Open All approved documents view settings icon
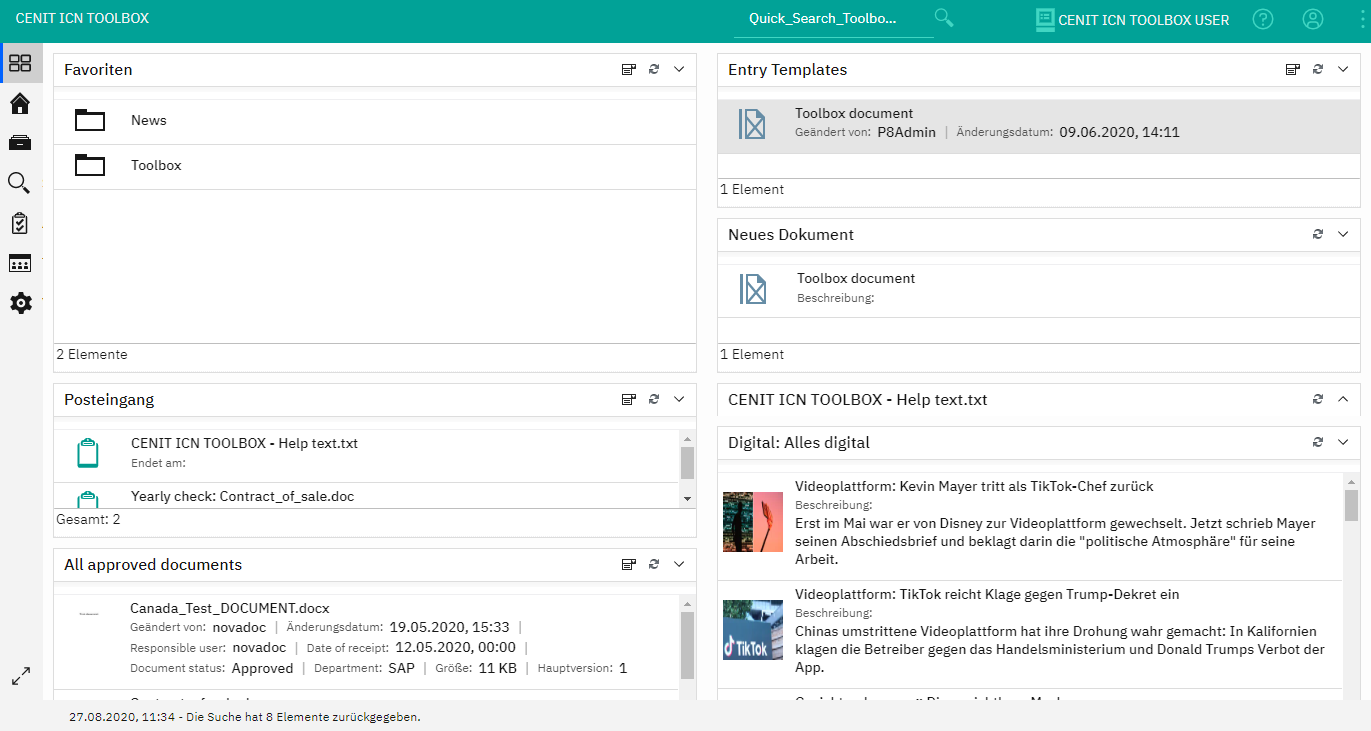The width and height of the screenshot is (1371, 731). 629,564
